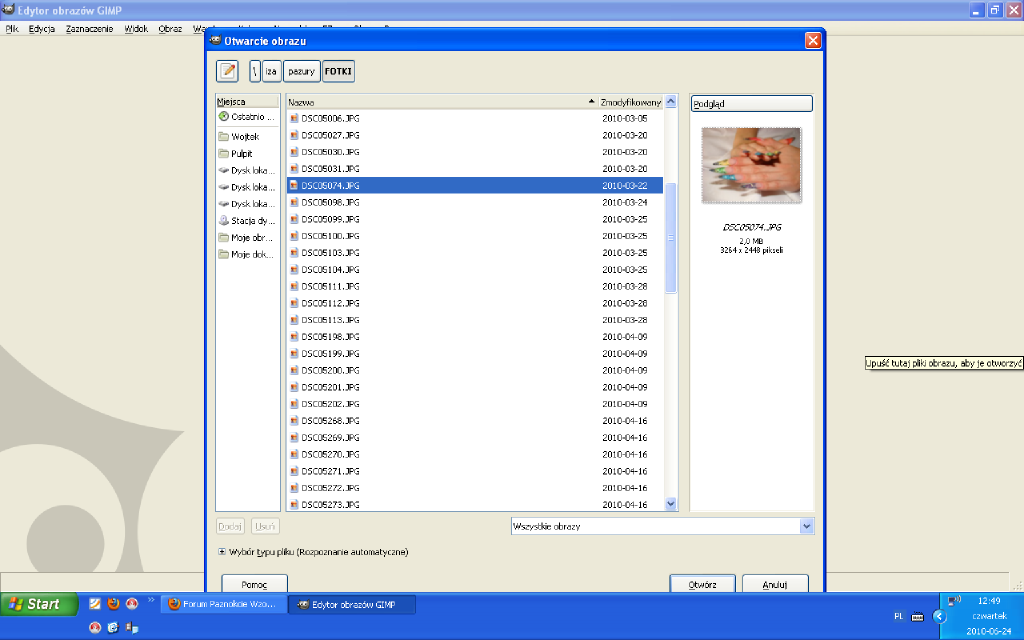Screen dimensions: 1024x640
Task: Select file name DSC05269.JPG
Action: pyautogui.click(x=330, y=438)
